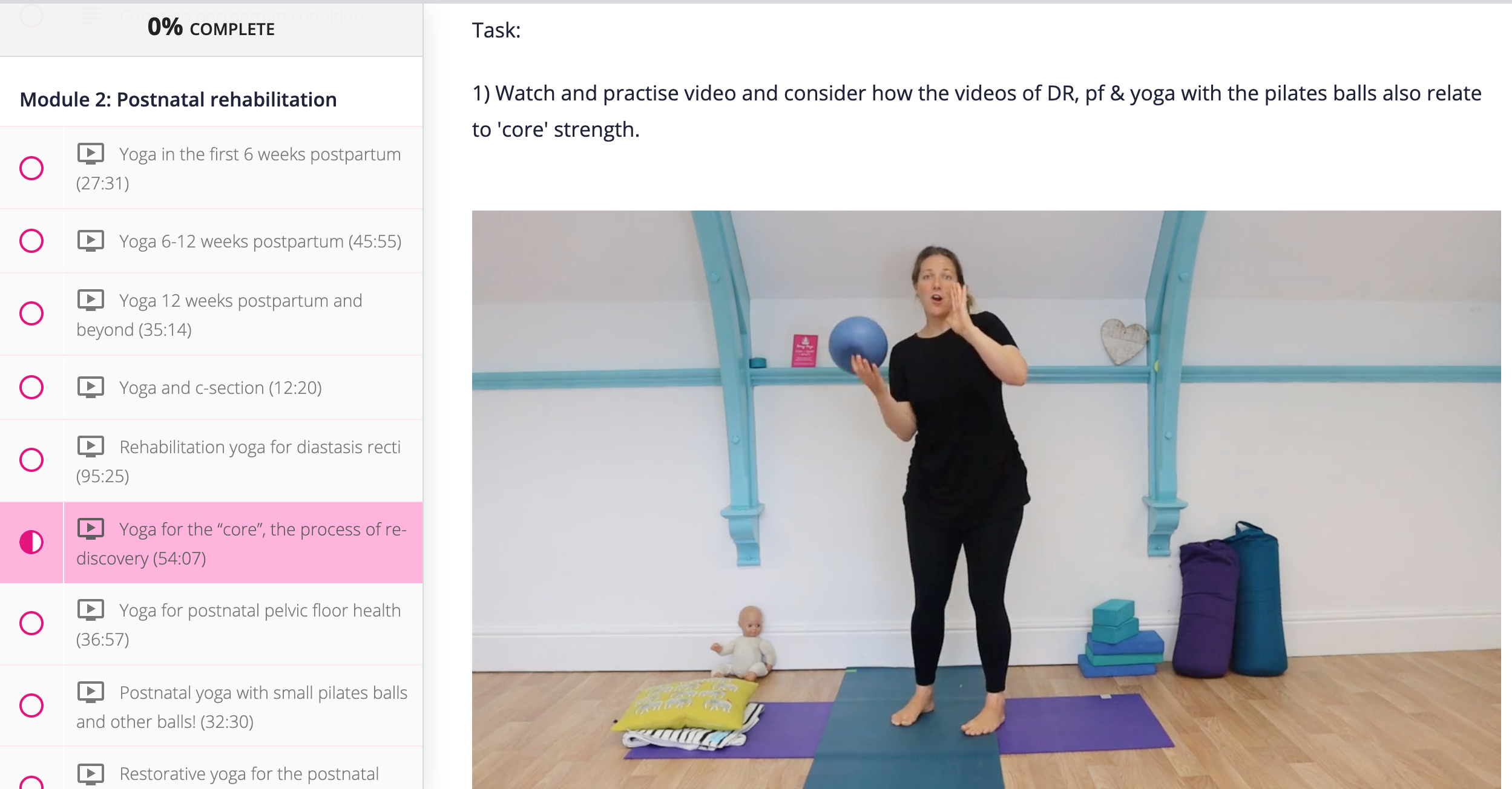Click Module 2: Postnatal rehabilitation heading
The width and height of the screenshot is (1512, 789).
point(178,99)
